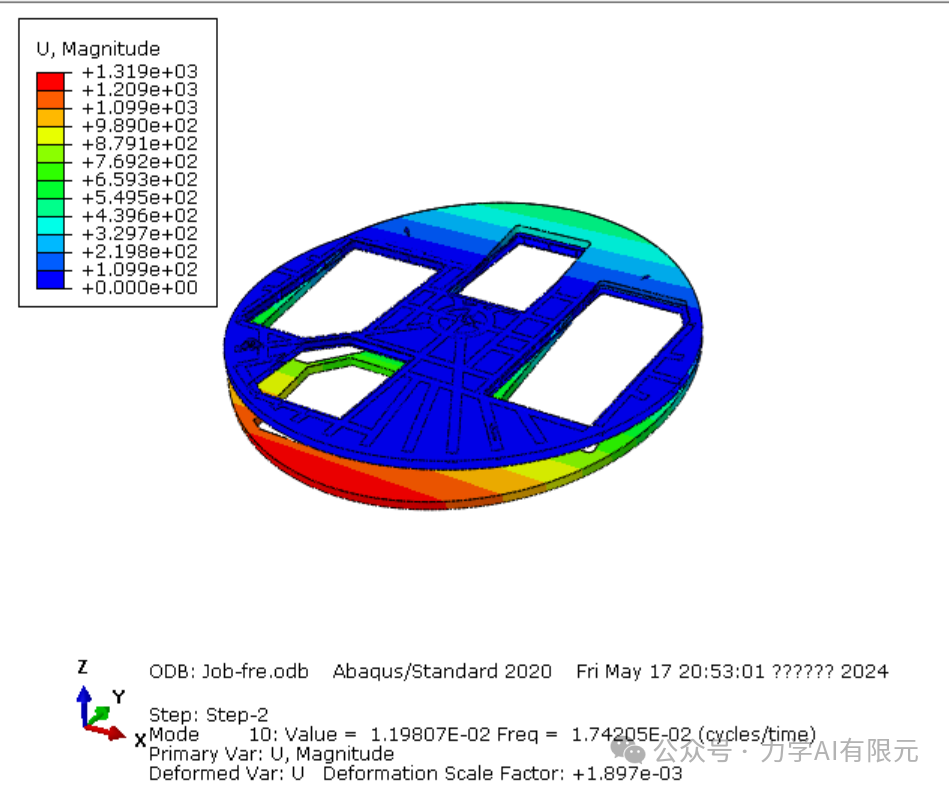
Task: Click 'Abaqus/Standard 2020' title text
Action: point(442,672)
